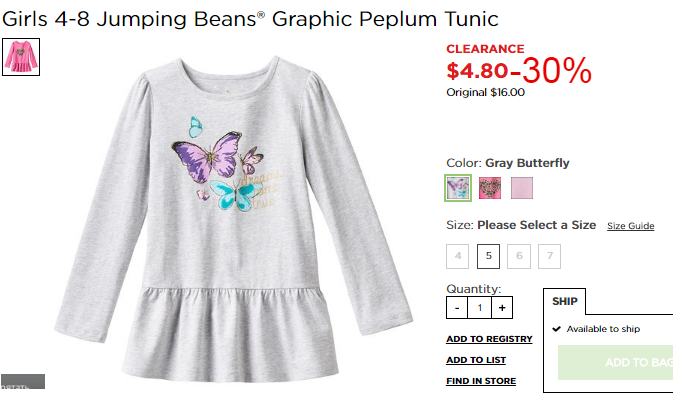The height and width of the screenshot is (393, 673).
Task: Select size 6
Action: tap(519, 256)
